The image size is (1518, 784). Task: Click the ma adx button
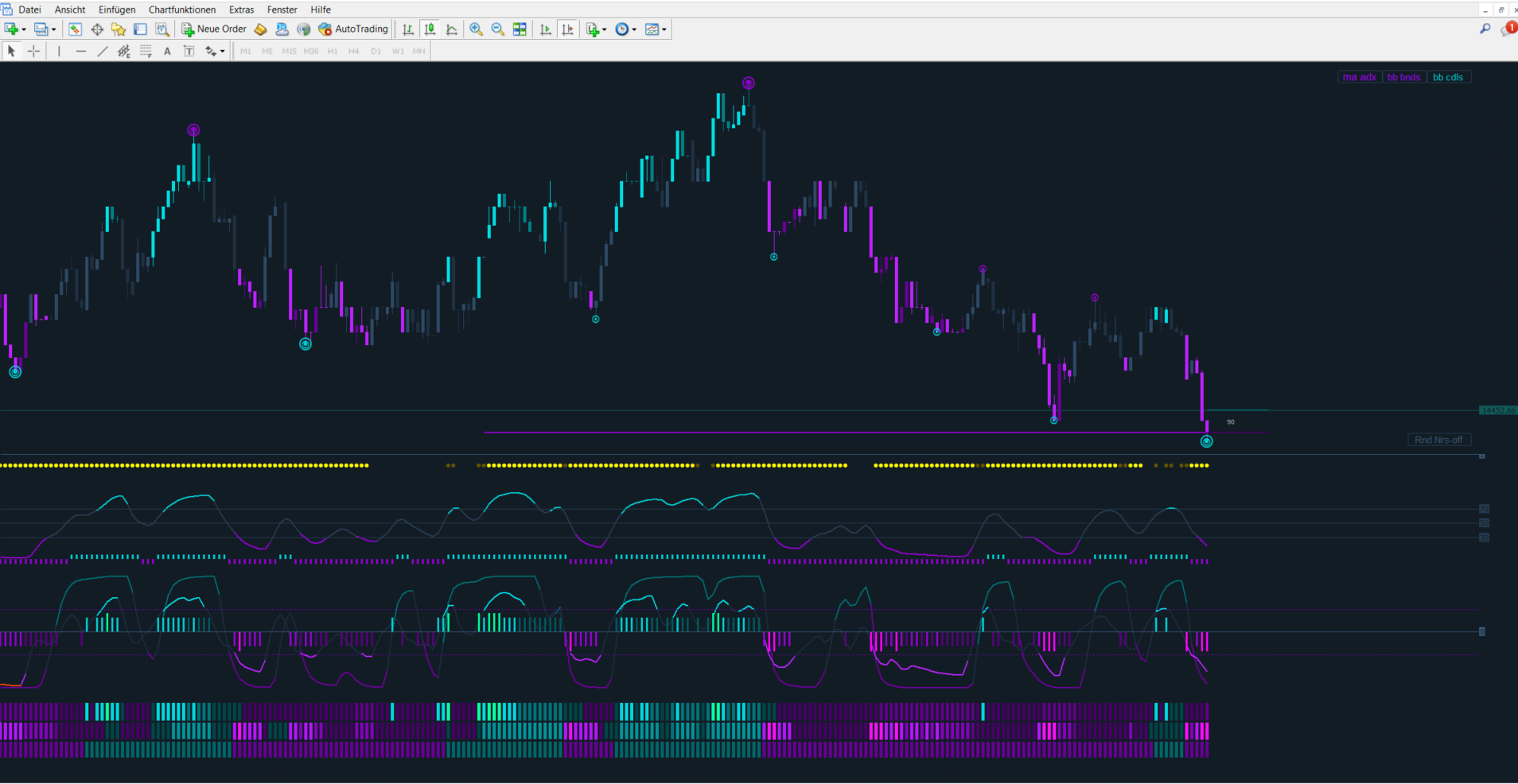point(1359,77)
